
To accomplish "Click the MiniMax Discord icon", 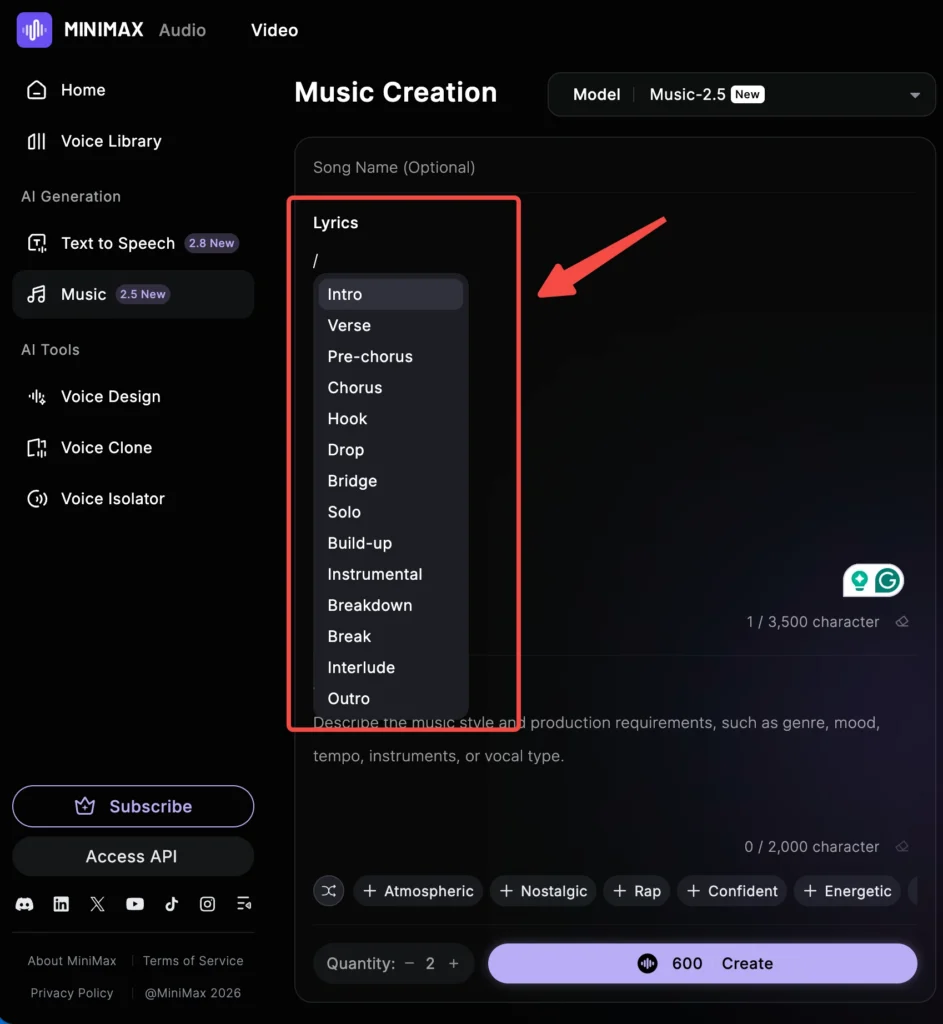I will [x=25, y=903].
